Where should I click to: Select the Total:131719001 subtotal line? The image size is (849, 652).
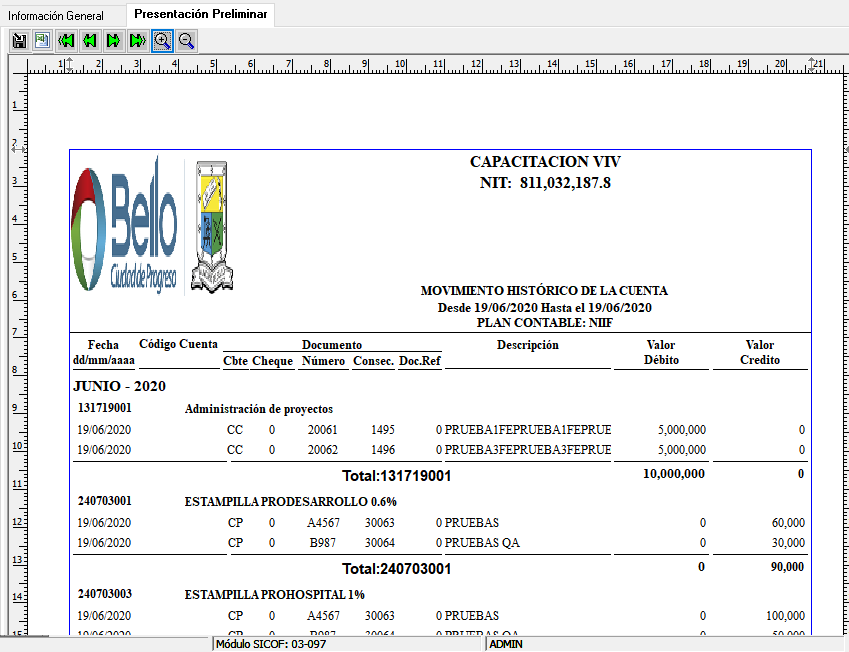click(397, 476)
